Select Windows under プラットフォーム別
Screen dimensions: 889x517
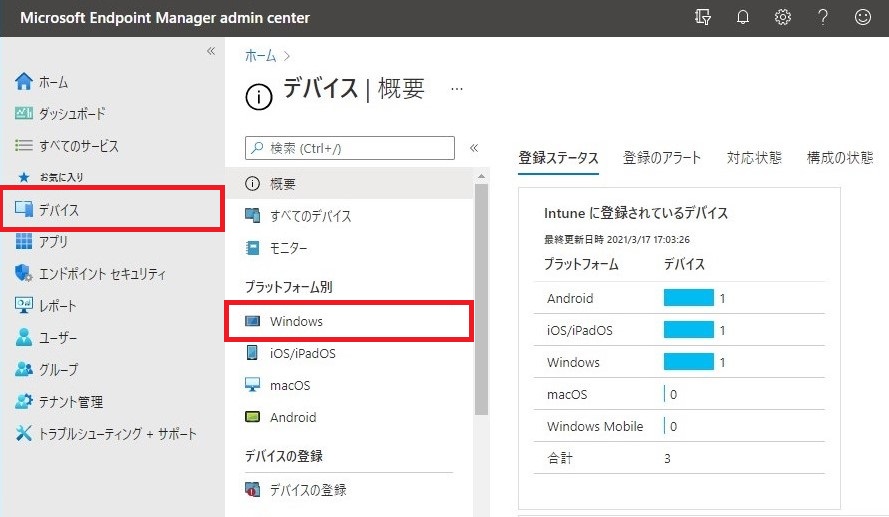click(296, 322)
